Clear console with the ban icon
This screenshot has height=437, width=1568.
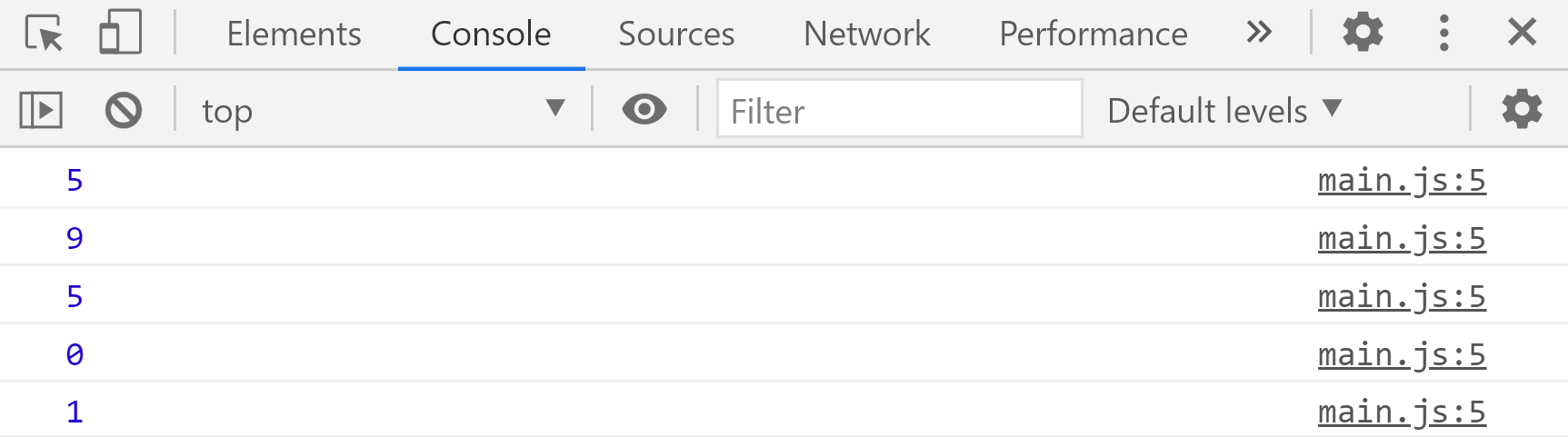click(124, 111)
